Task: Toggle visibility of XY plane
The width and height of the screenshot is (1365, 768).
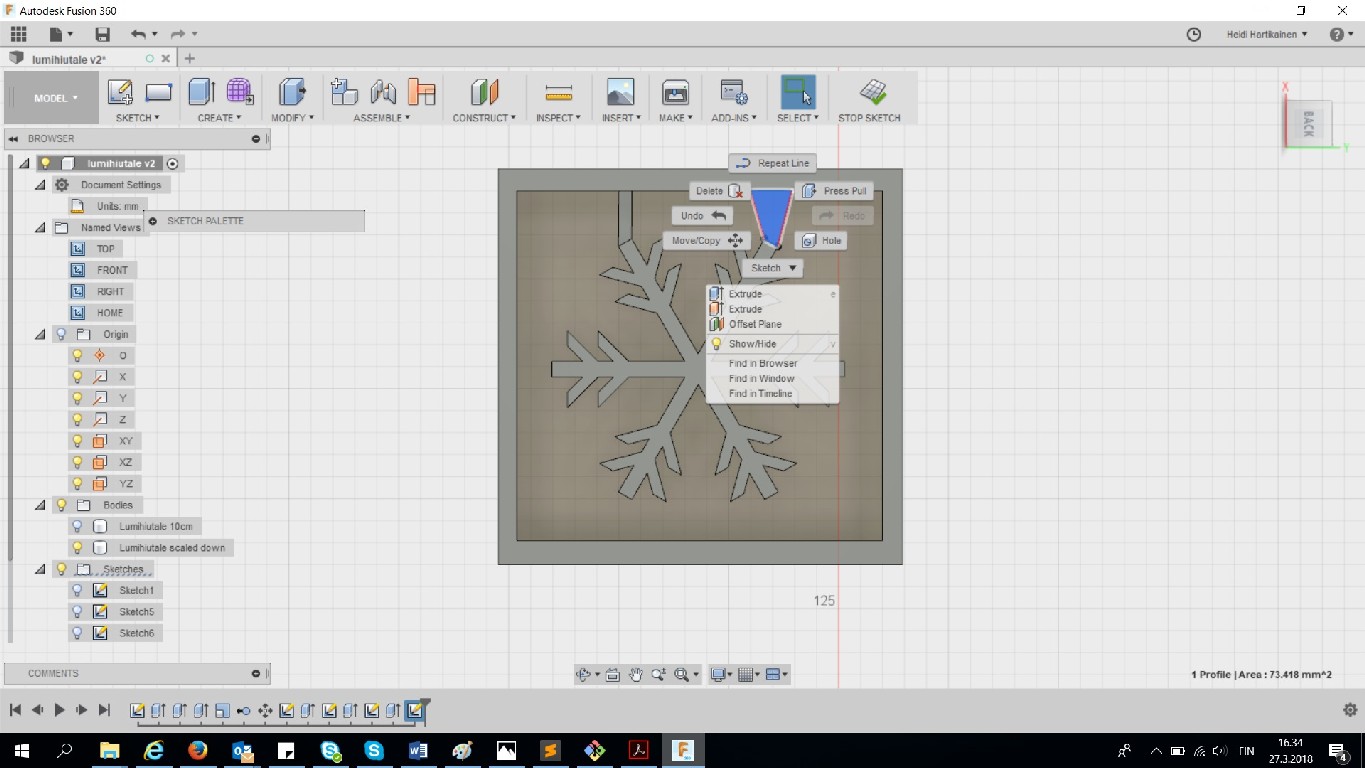Action: [x=77, y=441]
